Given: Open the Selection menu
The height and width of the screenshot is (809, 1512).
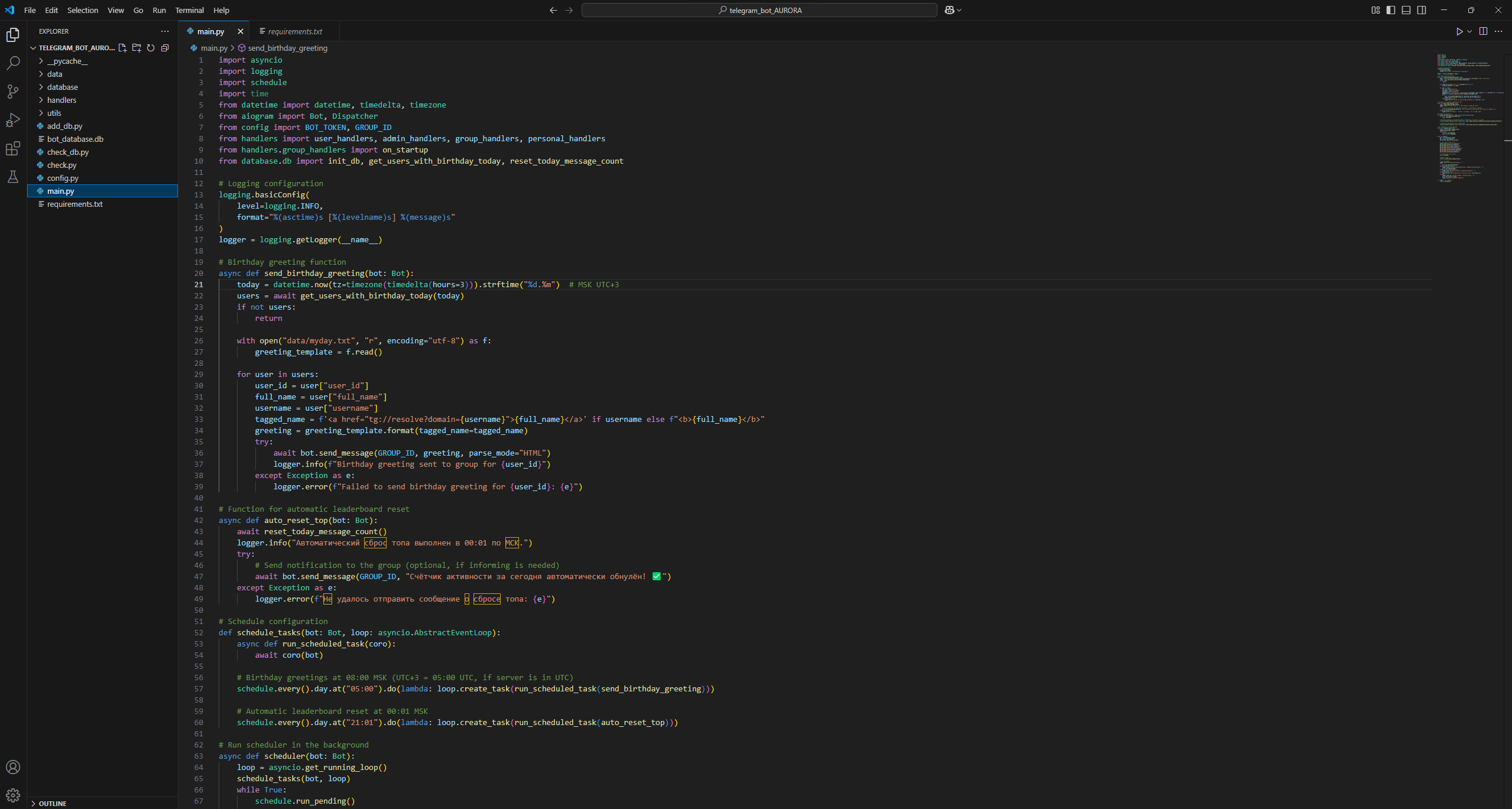Looking at the screenshot, I should [x=83, y=10].
